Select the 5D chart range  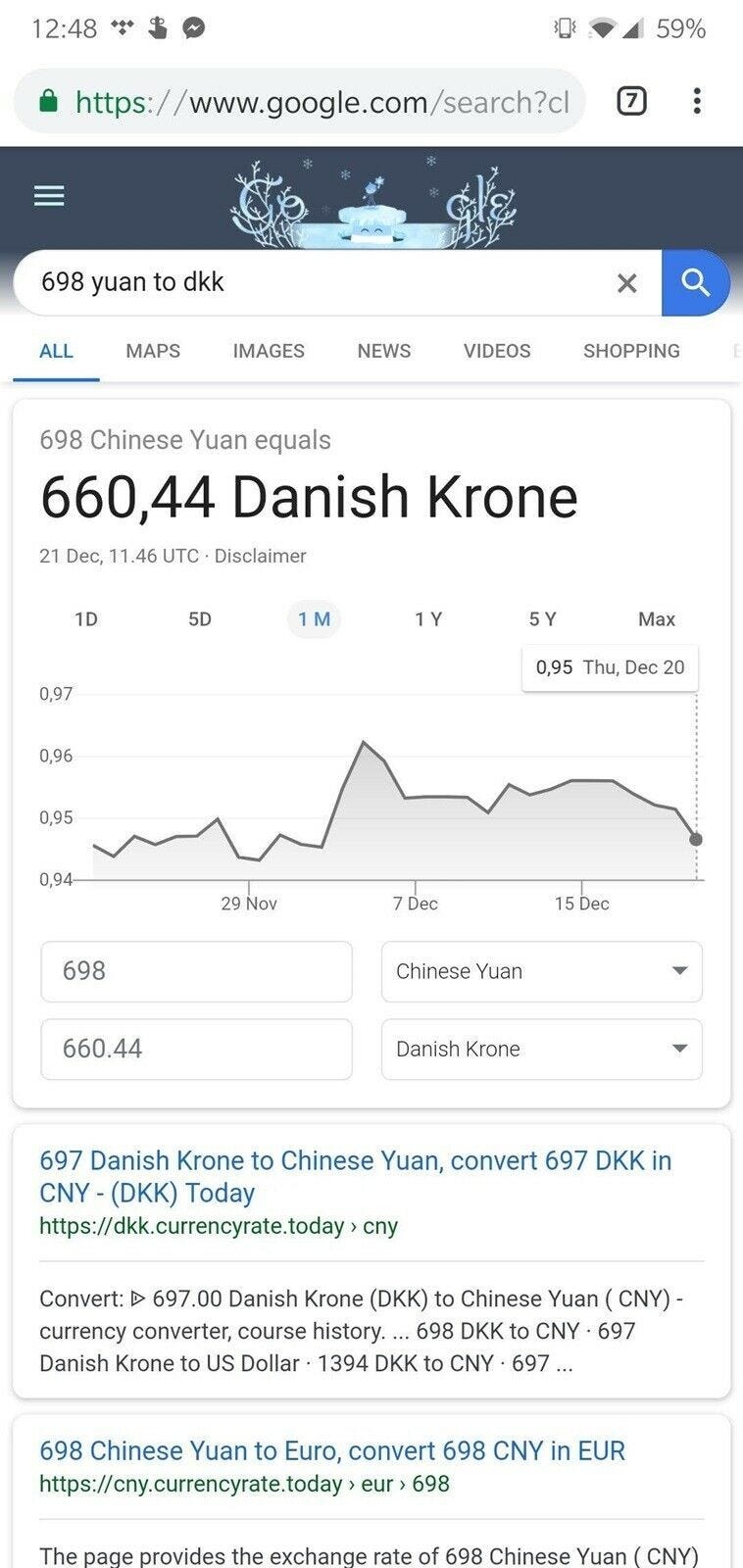200,619
